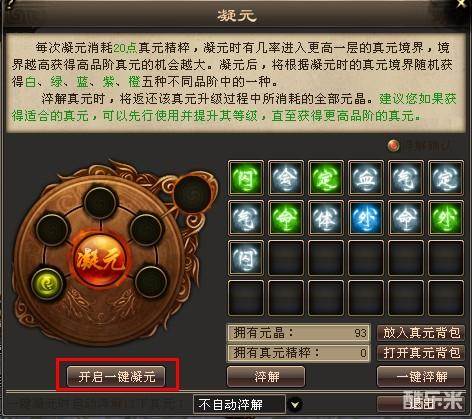Open the bag with 打开真元背包

(421, 353)
